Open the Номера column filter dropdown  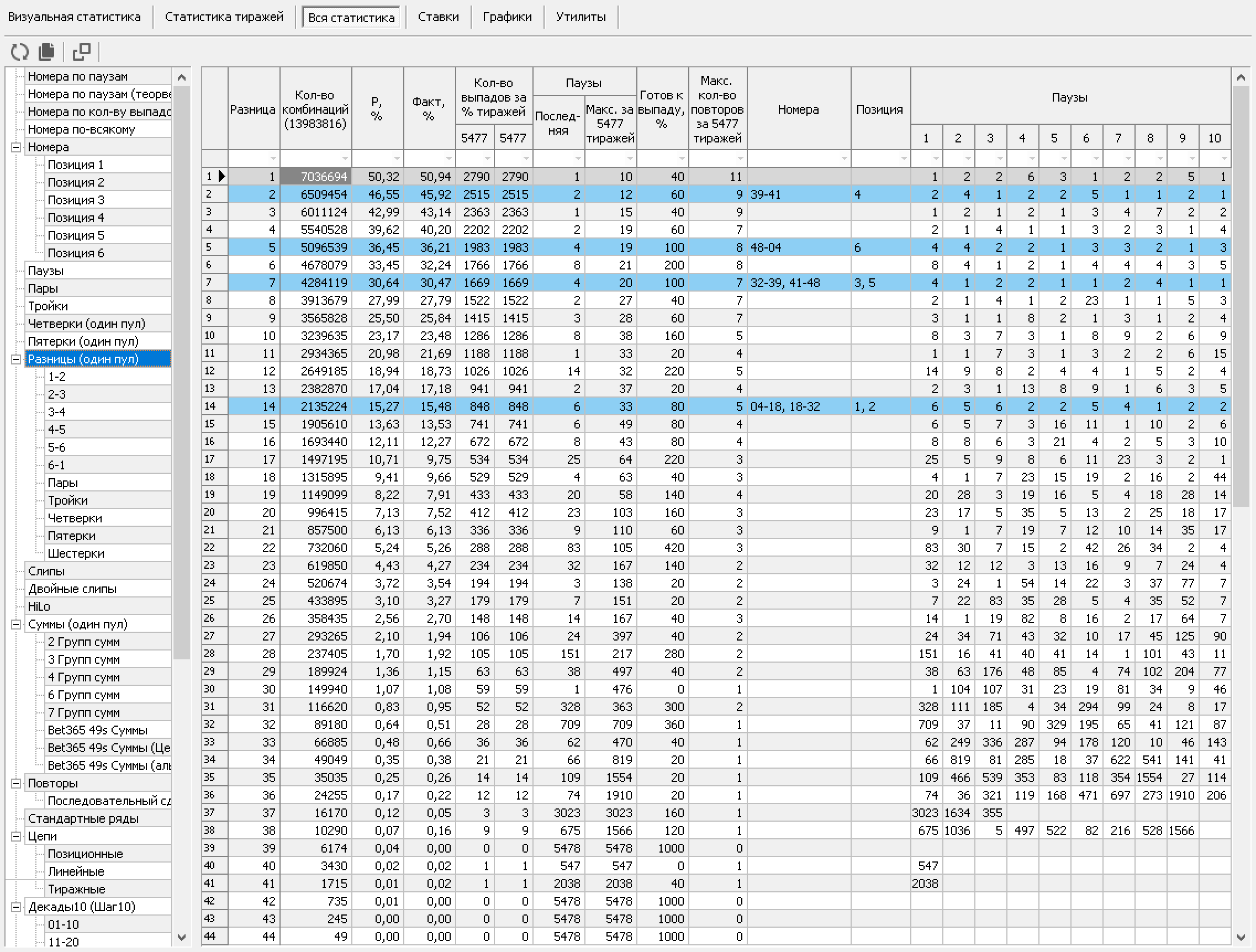click(844, 158)
